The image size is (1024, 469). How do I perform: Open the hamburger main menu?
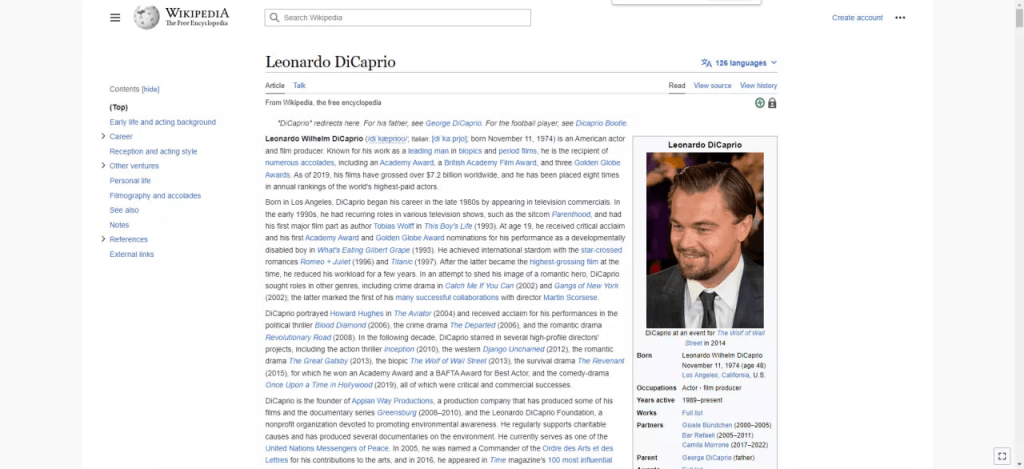point(115,18)
